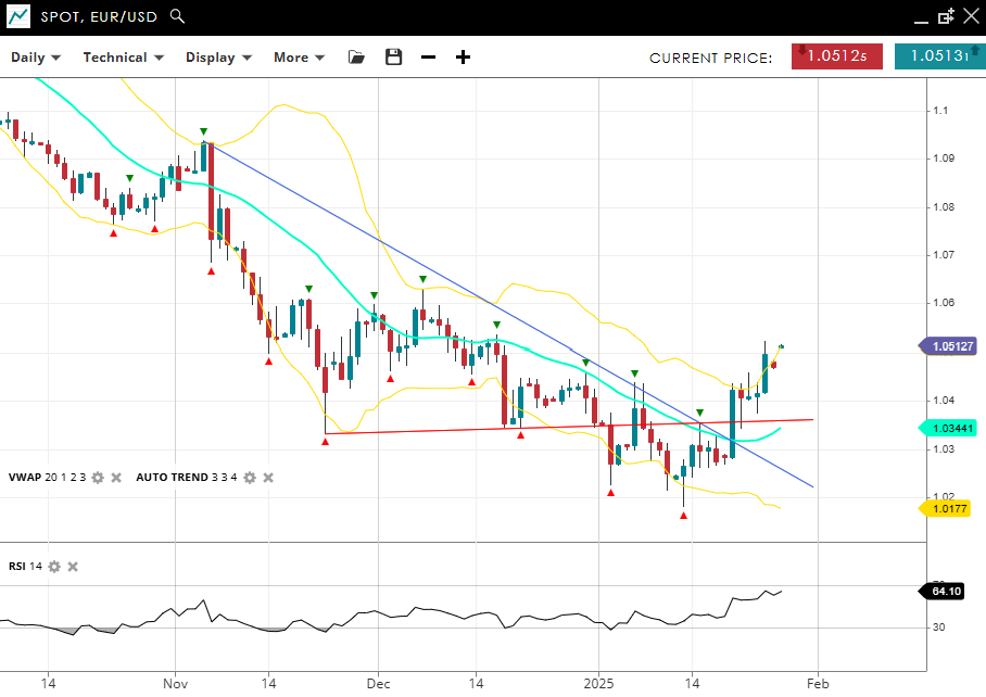This screenshot has width=986, height=697.
Task: Expand the Display options dropdown
Action: (x=218, y=57)
